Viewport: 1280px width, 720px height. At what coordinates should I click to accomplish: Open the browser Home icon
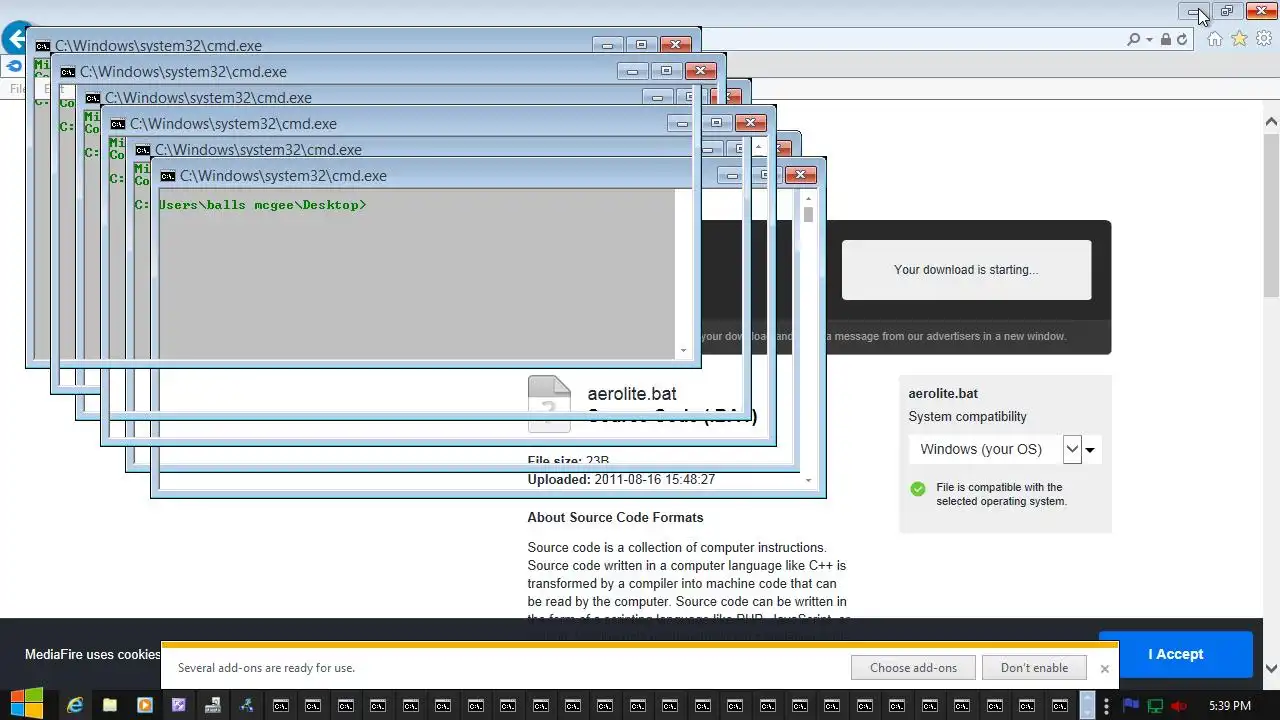click(x=1215, y=39)
